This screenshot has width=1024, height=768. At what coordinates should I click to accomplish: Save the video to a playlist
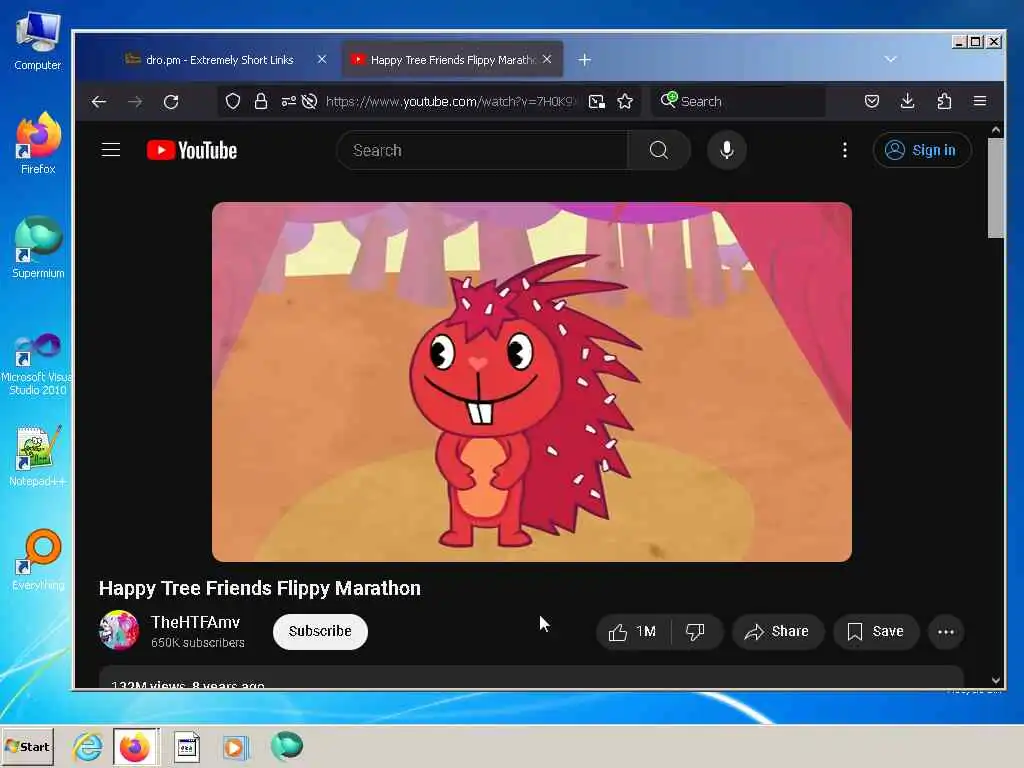(x=876, y=632)
